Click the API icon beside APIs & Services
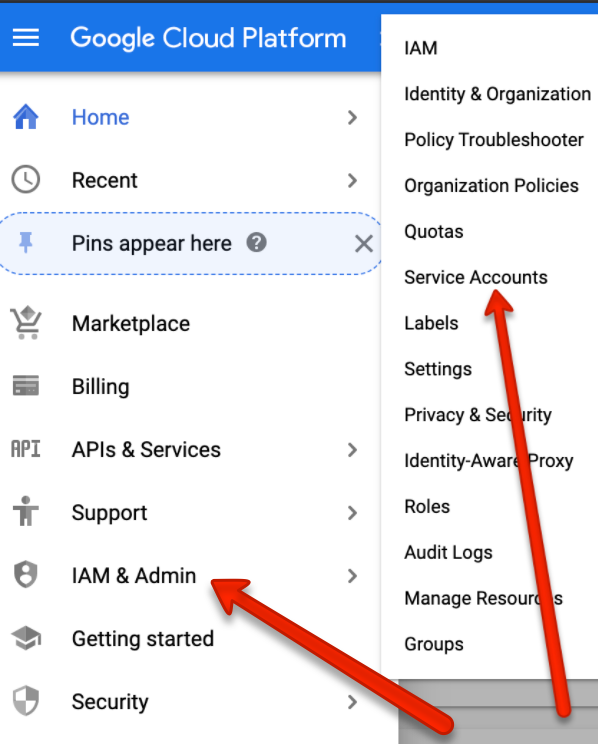 tap(26, 448)
